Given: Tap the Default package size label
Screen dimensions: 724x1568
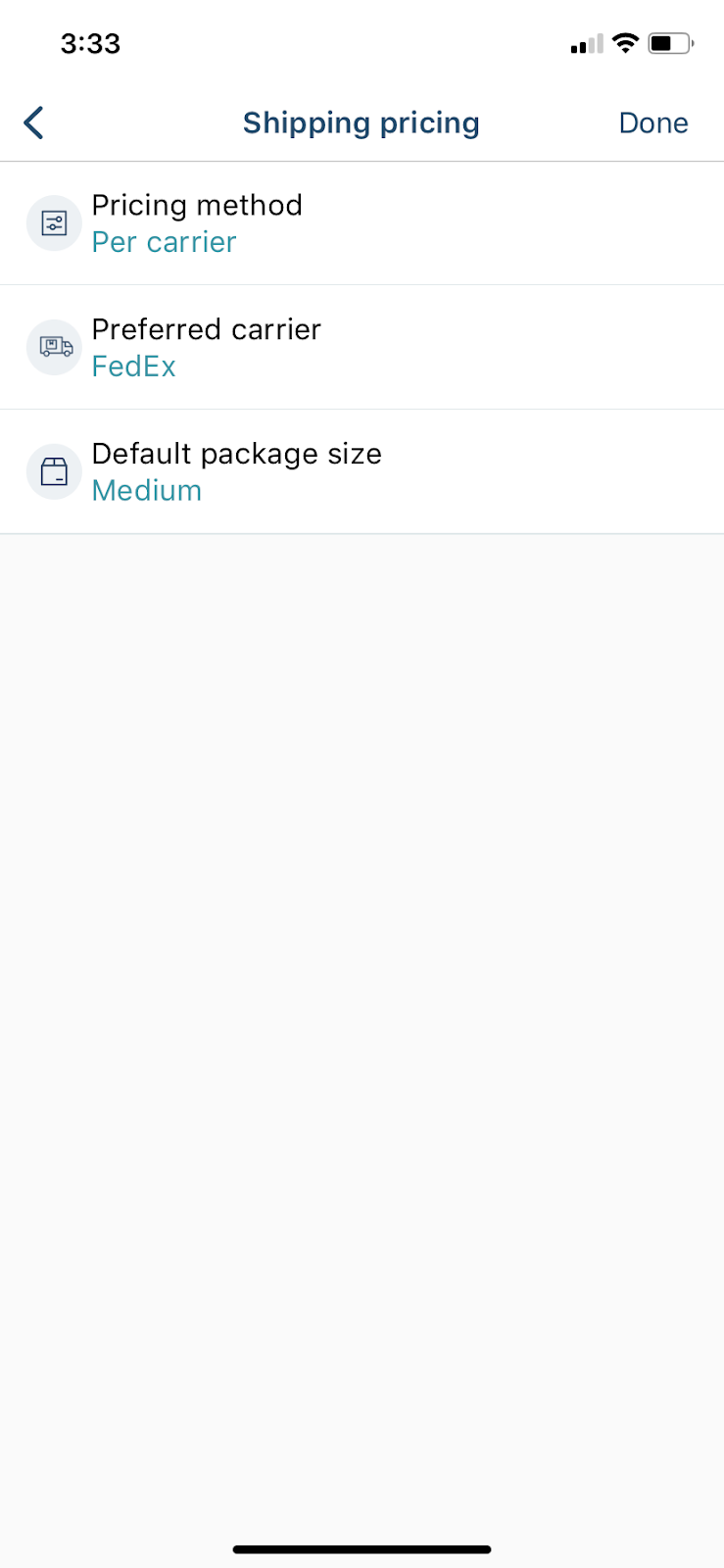Looking at the screenshot, I should [x=237, y=454].
